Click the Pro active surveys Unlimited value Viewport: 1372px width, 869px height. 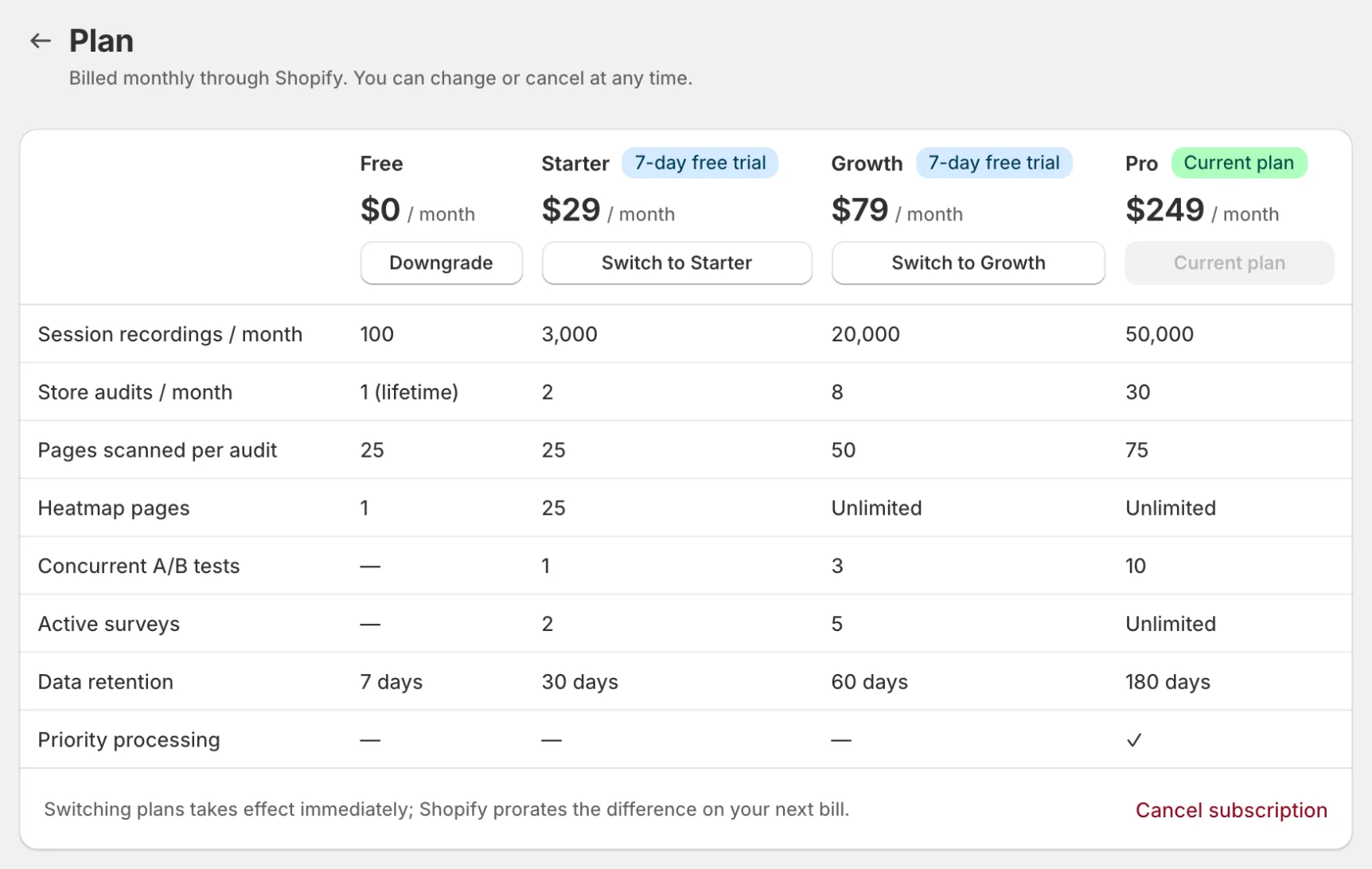point(1170,624)
